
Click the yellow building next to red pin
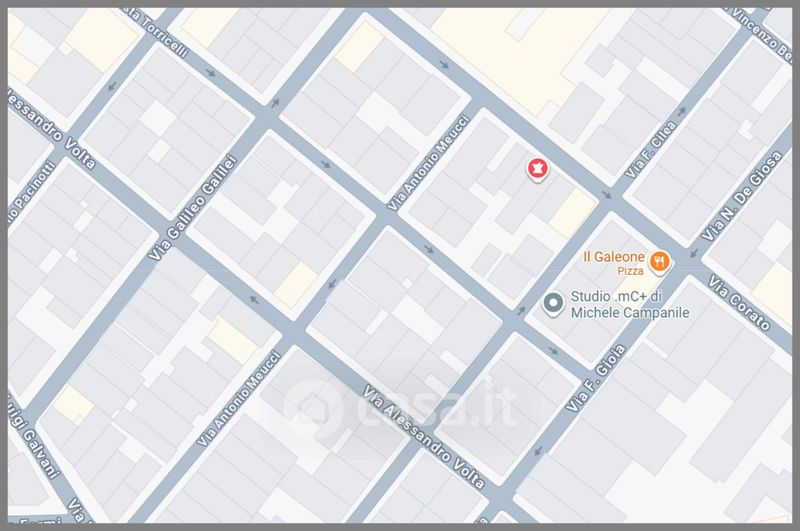[x=572, y=212]
